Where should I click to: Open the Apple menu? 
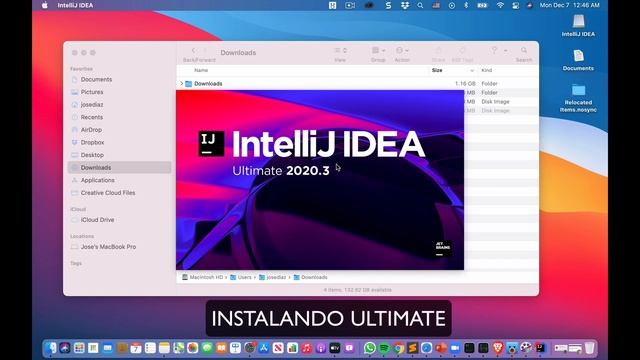coord(44,5)
